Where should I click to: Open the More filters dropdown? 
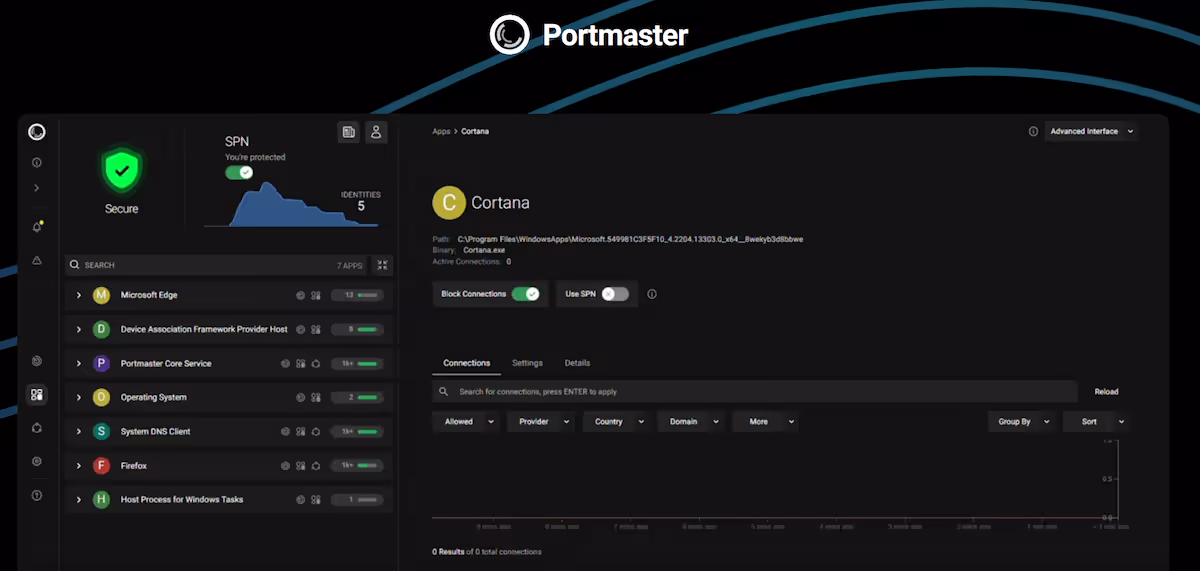[765, 422]
